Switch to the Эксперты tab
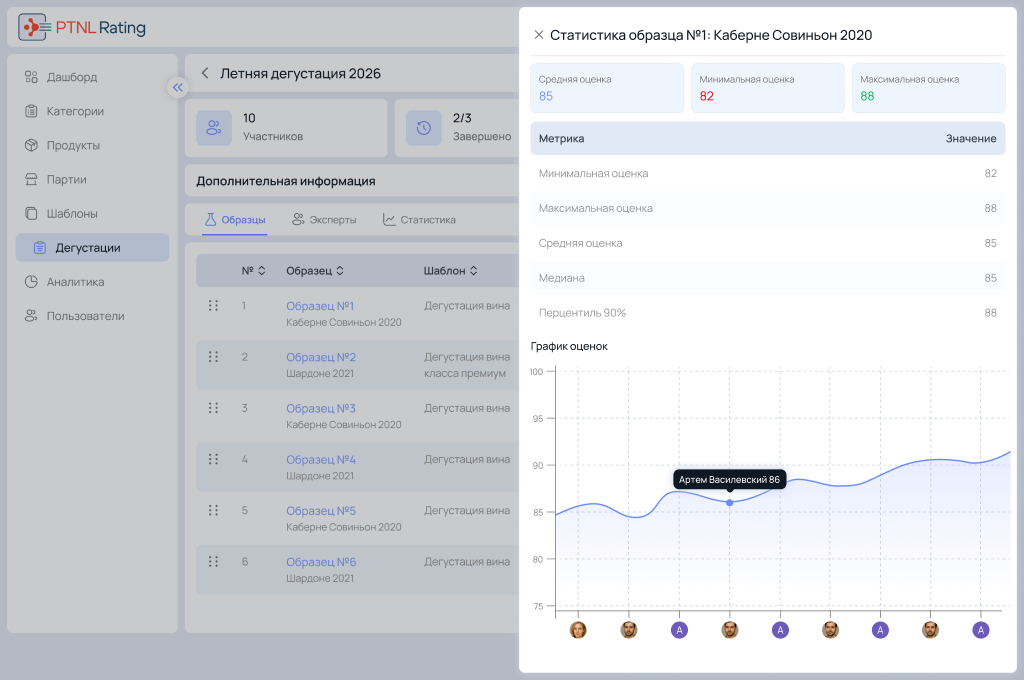Image resolution: width=1024 pixels, height=680 pixels. coord(324,220)
